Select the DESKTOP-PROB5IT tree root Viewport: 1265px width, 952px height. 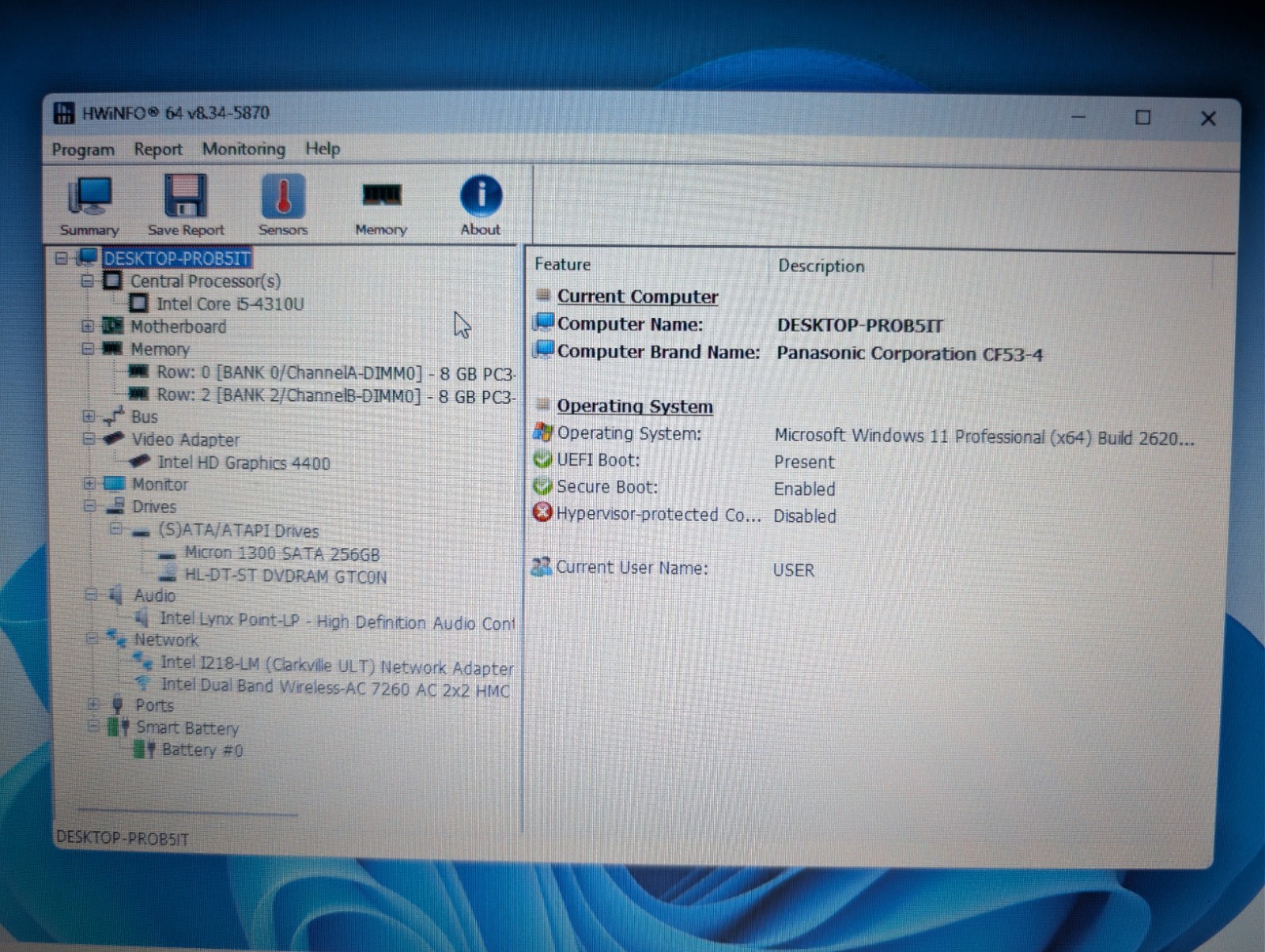[x=177, y=259]
